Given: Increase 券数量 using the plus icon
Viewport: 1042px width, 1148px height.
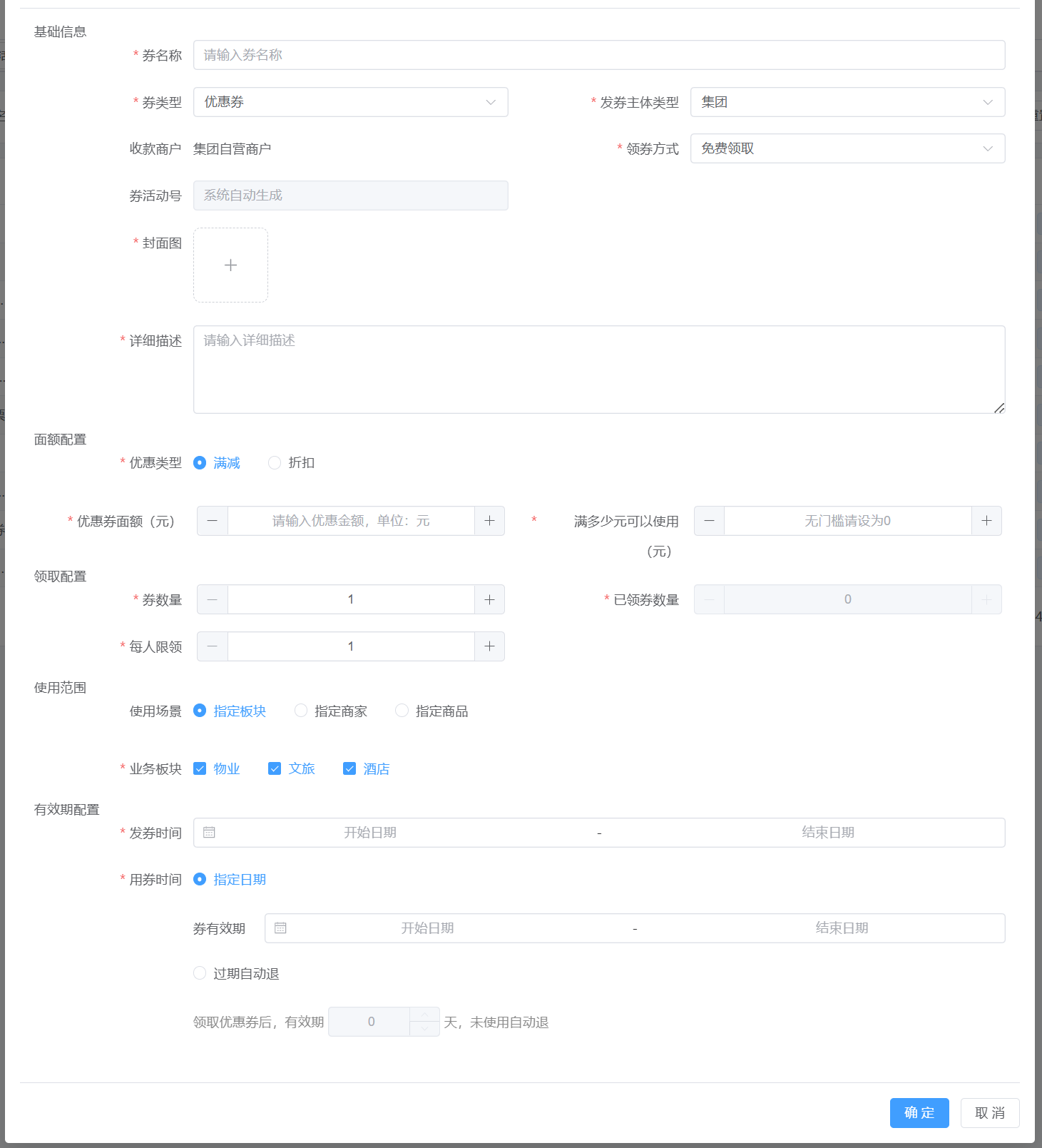Looking at the screenshot, I should point(489,599).
